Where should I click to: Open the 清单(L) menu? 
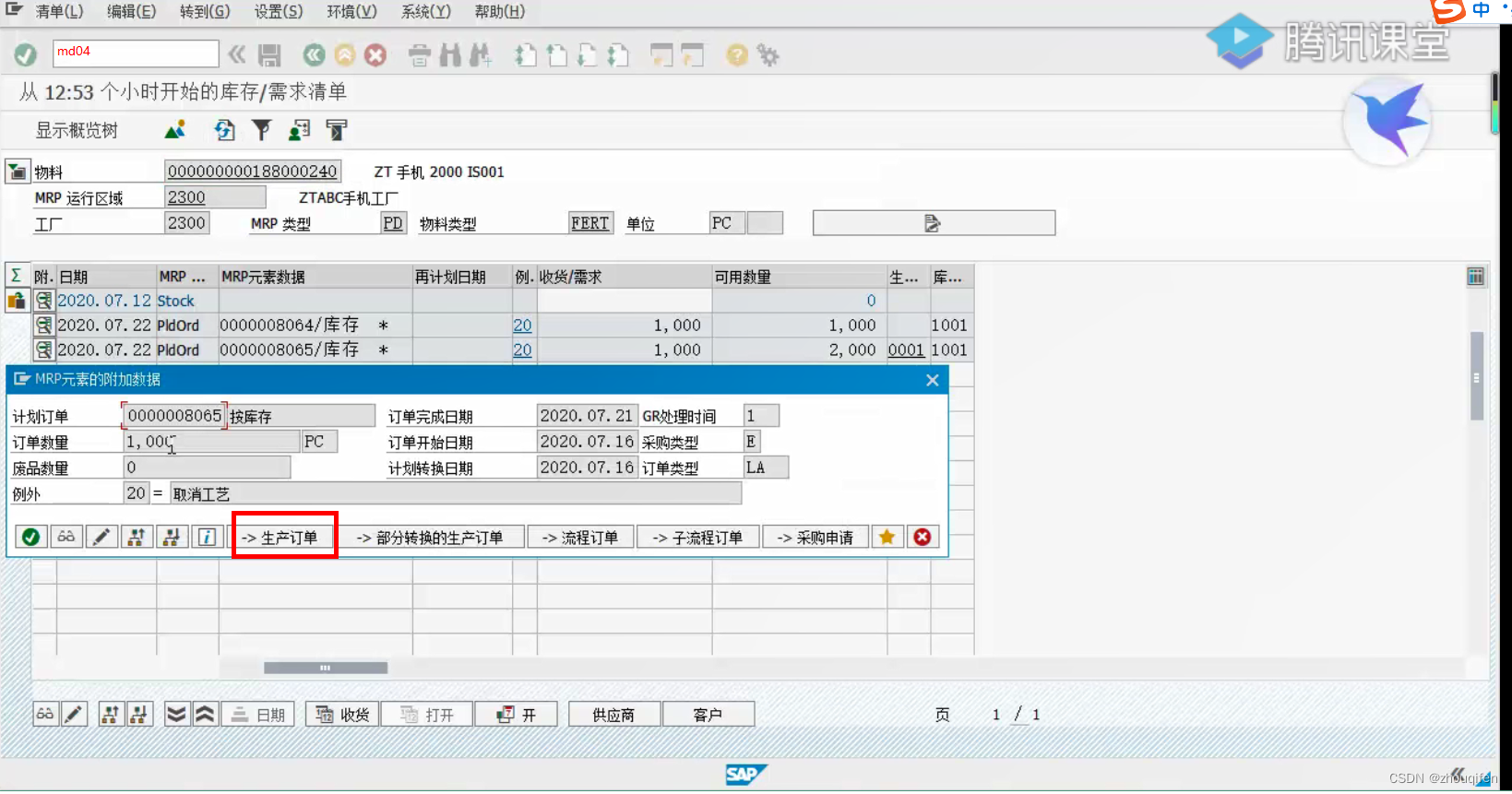[x=59, y=12]
